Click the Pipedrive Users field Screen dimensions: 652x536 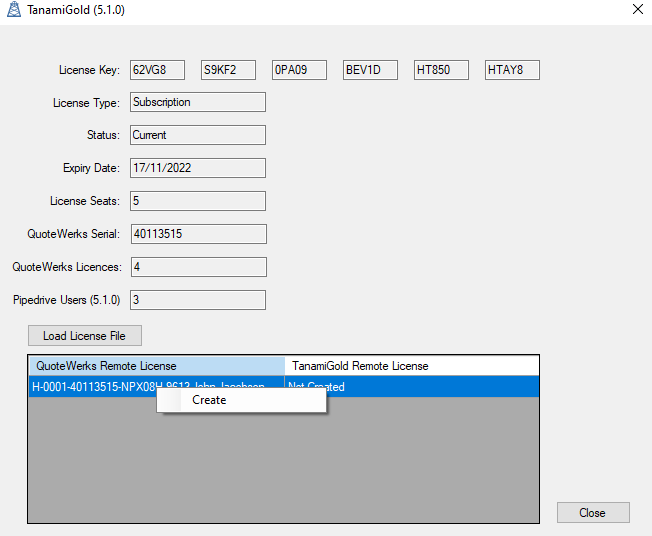198,300
